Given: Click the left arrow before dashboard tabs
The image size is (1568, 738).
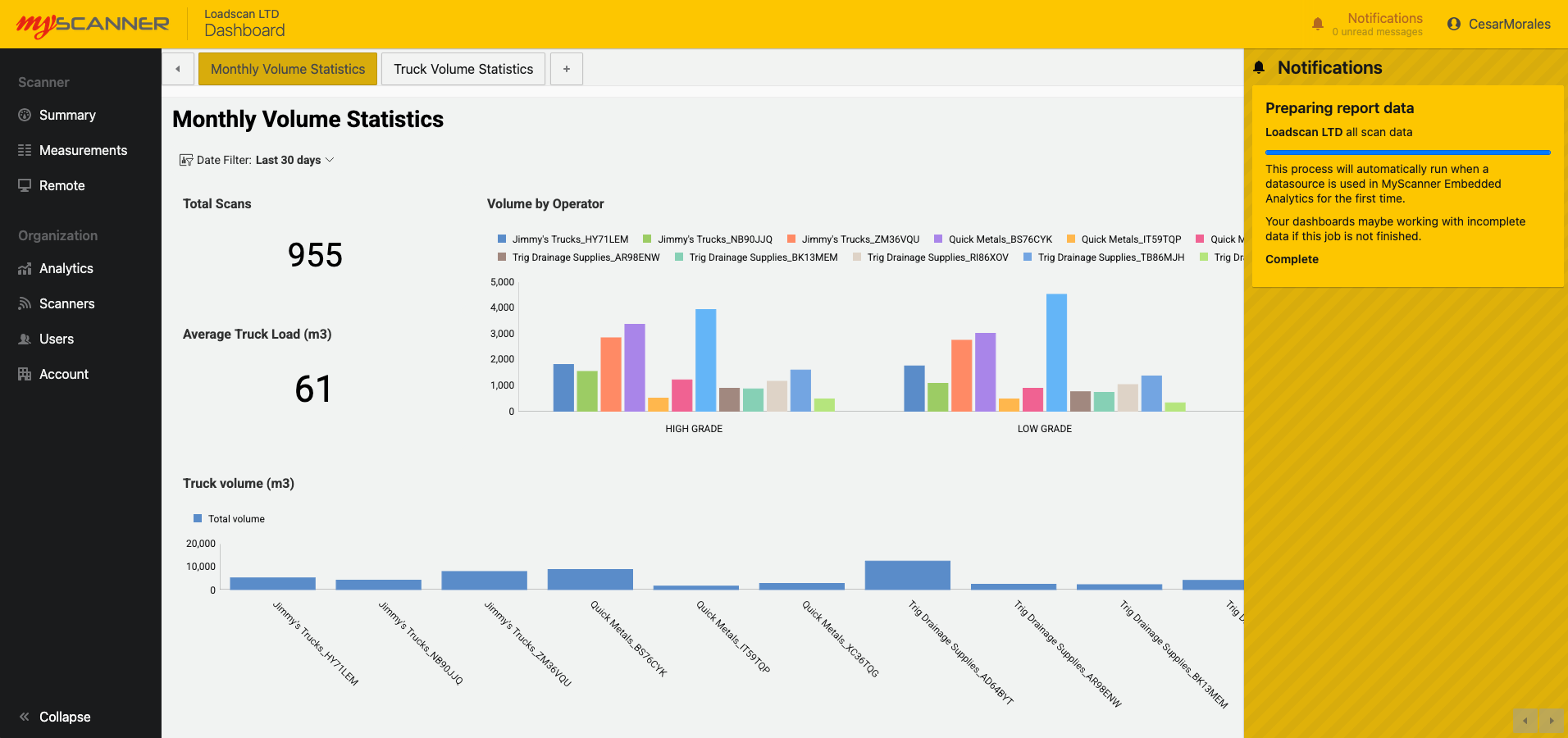Looking at the screenshot, I should tap(178, 69).
